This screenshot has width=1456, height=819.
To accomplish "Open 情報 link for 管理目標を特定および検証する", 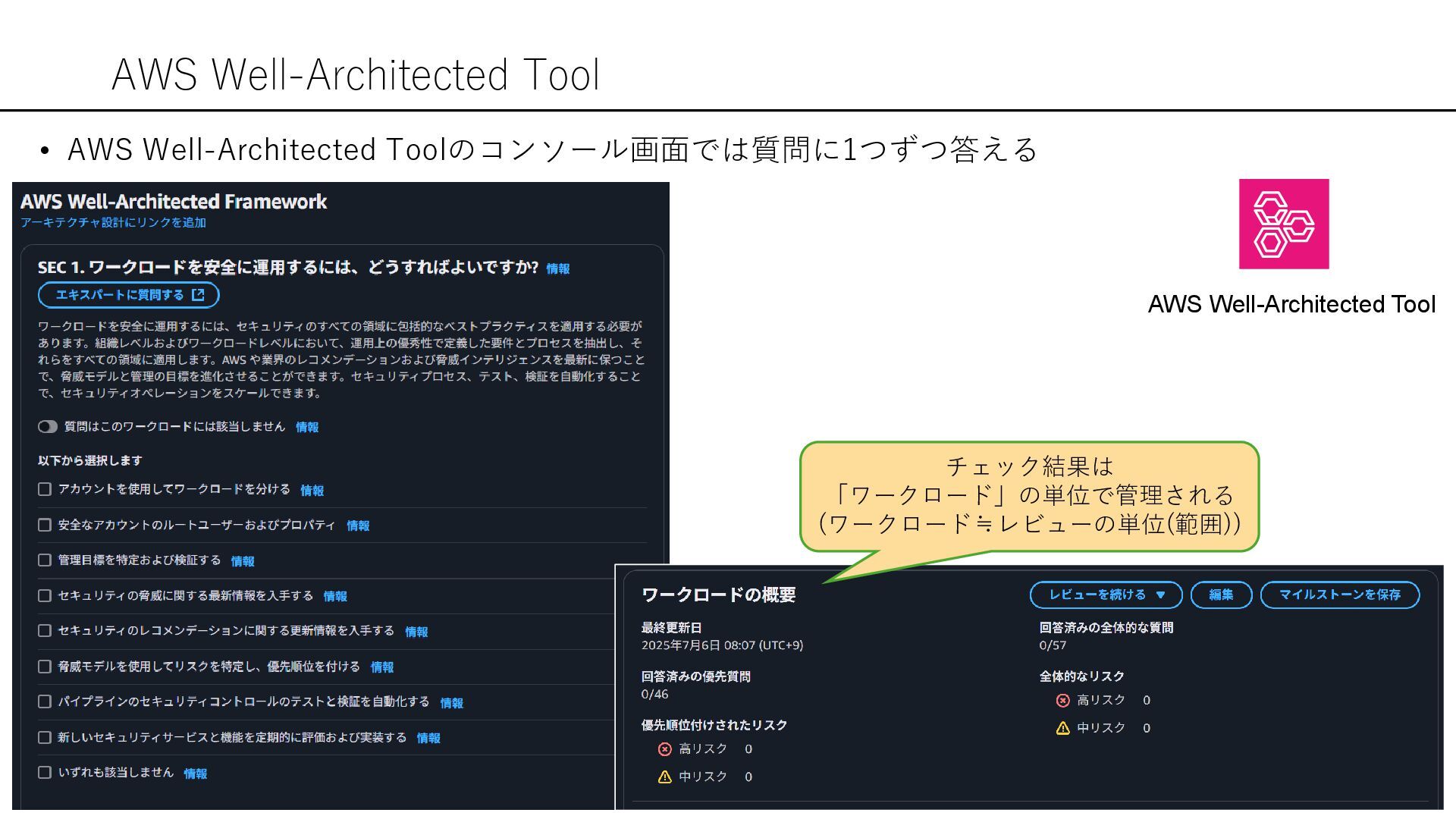I will 243,561.
